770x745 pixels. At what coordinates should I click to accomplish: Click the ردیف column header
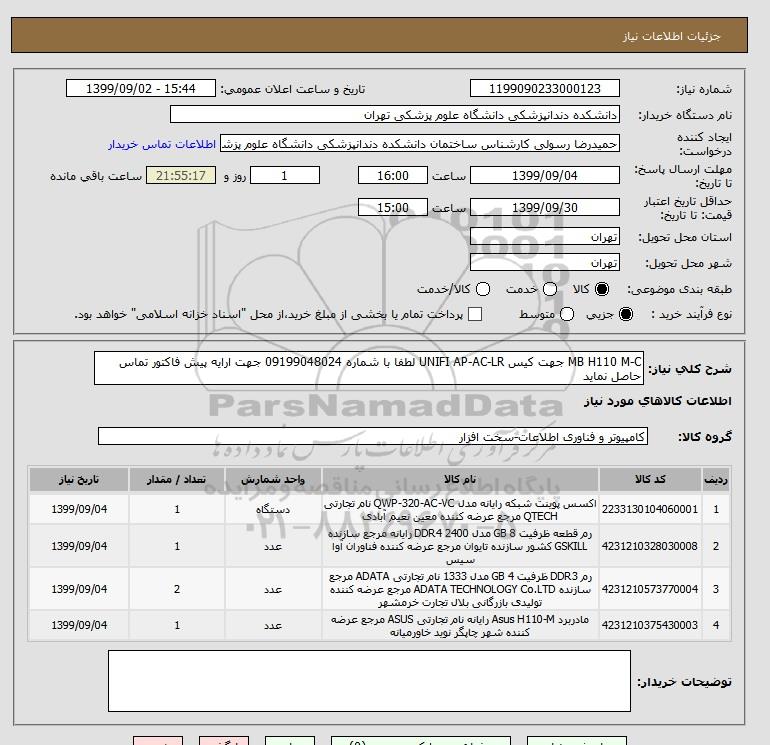pyautogui.click(x=716, y=479)
